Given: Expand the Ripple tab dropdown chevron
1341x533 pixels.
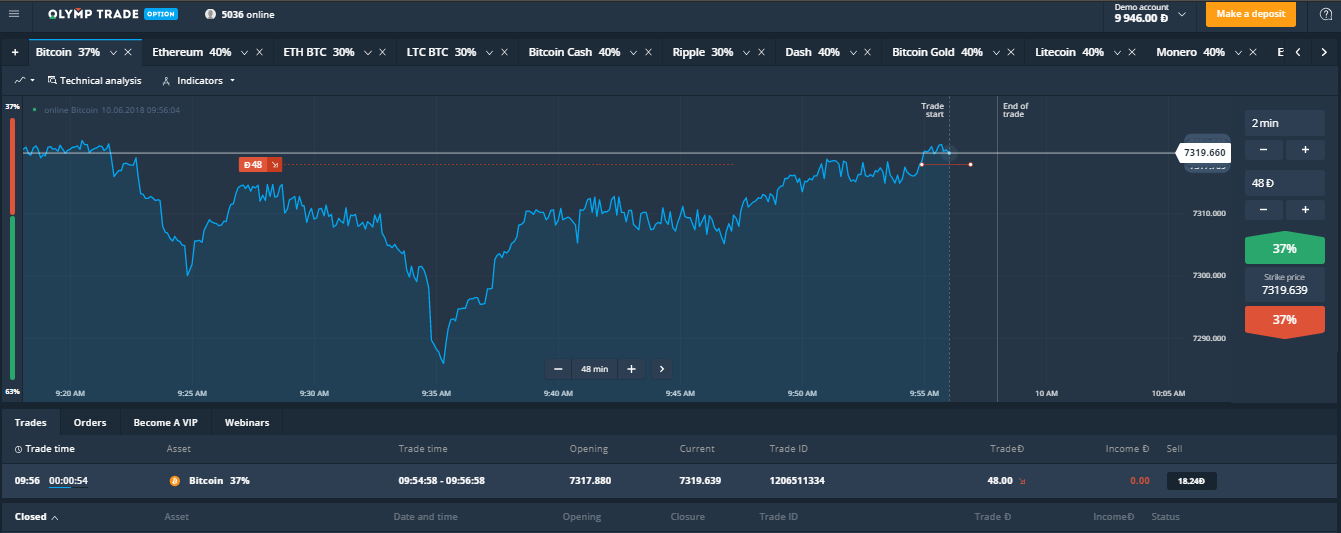Looking at the screenshot, I should [x=746, y=52].
